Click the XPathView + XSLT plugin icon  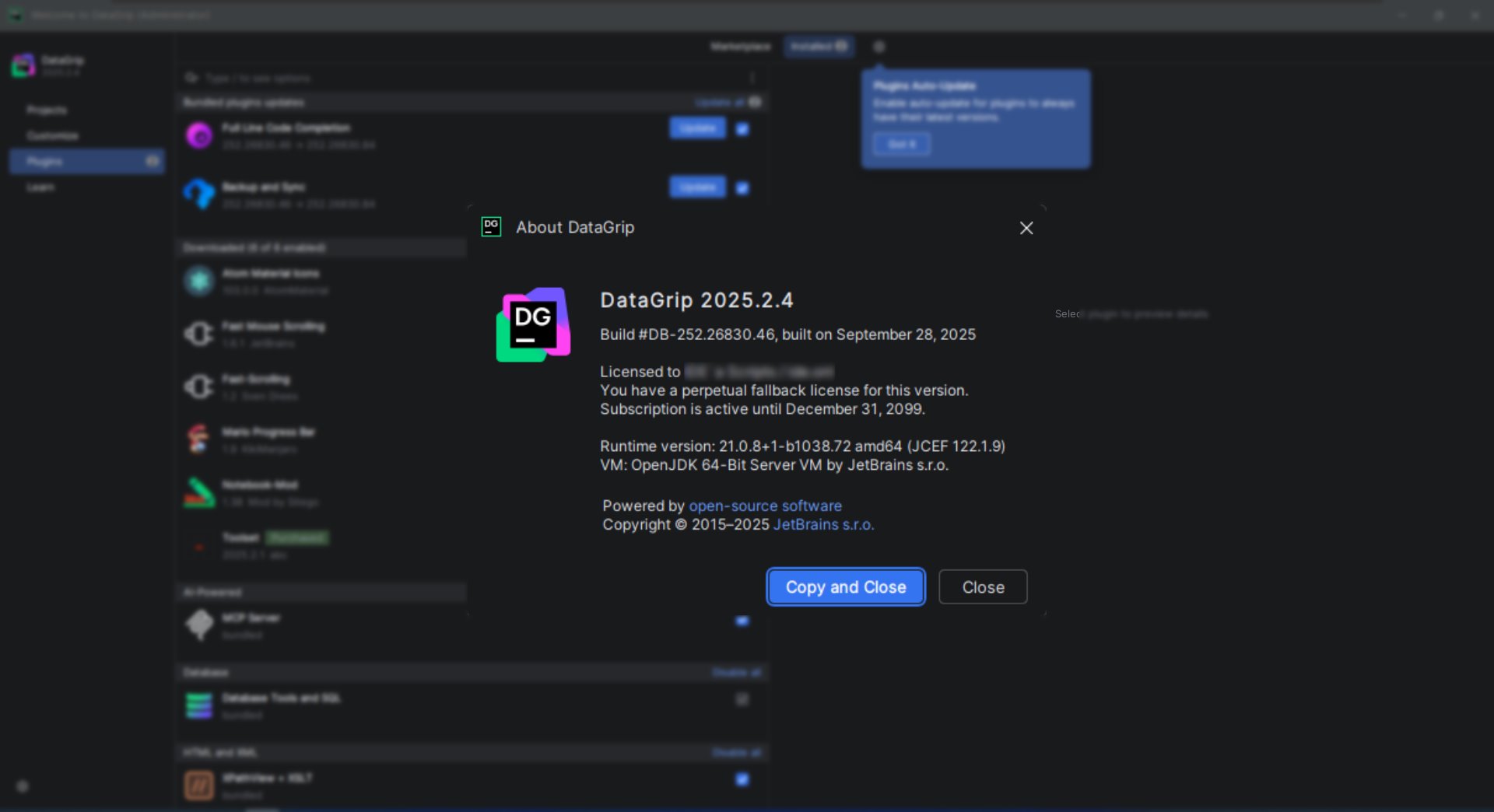point(199,786)
